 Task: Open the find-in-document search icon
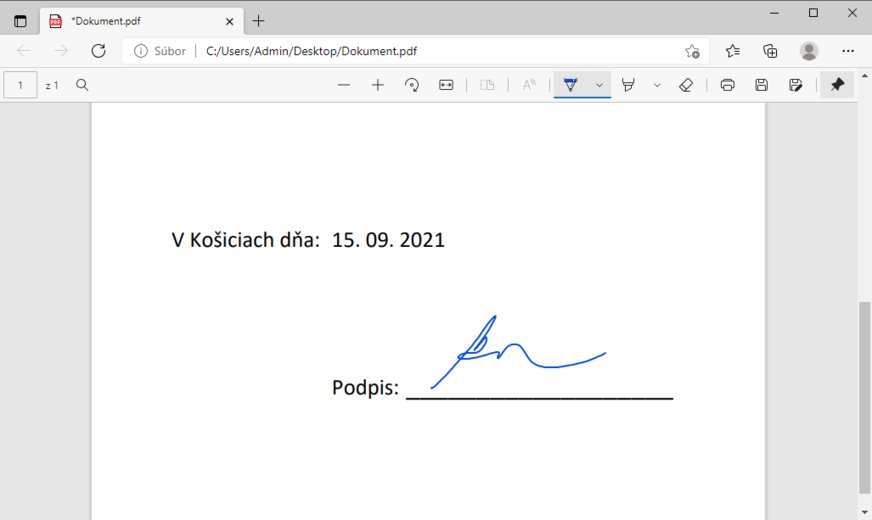coord(83,86)
